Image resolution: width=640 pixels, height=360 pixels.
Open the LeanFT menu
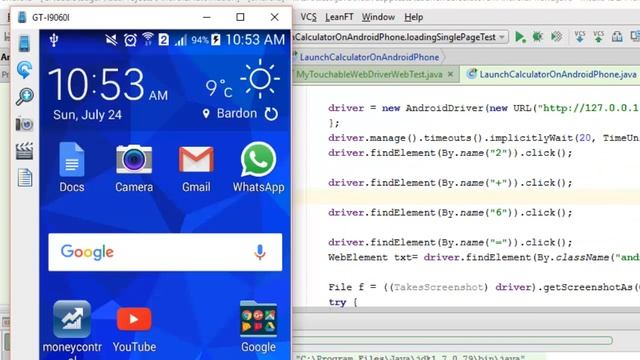(339, 17)
